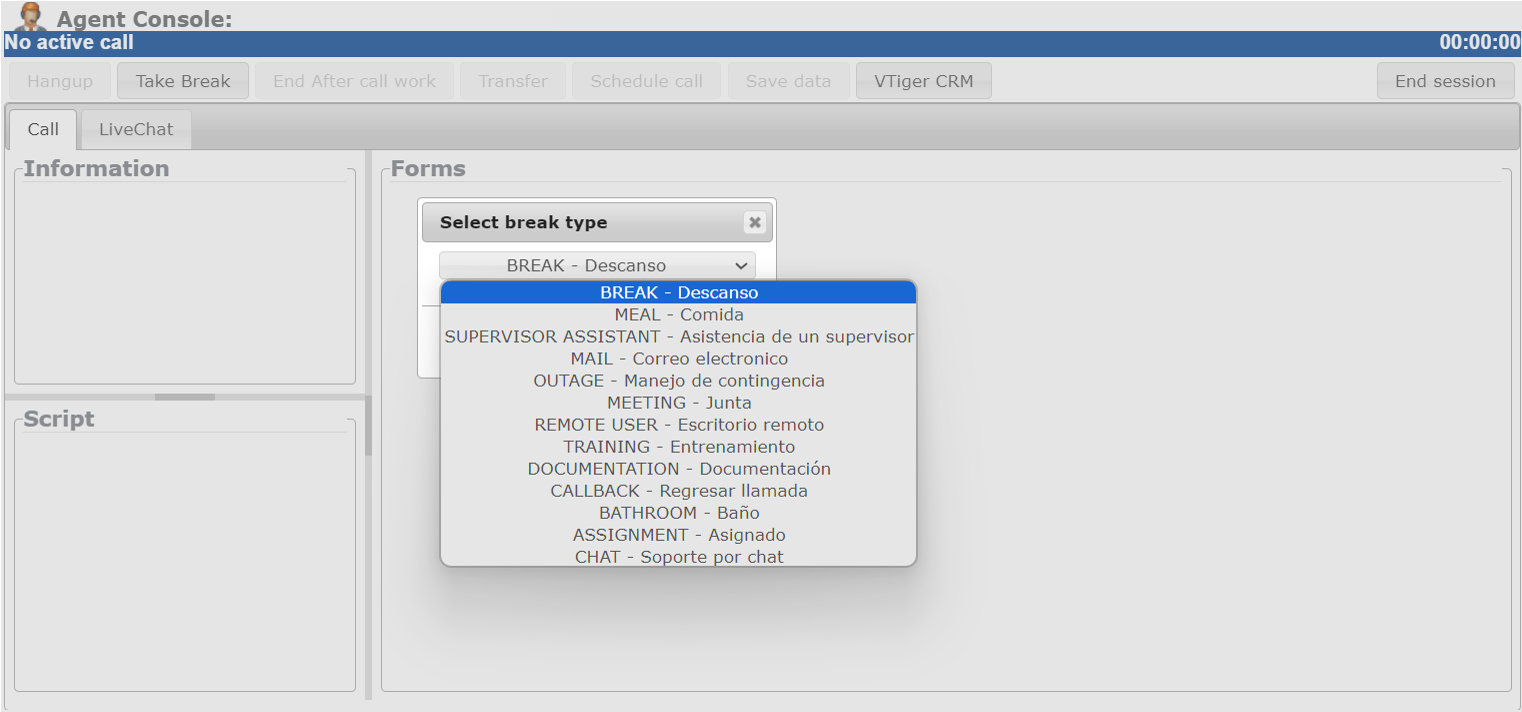The image size is (1522, 712).
Task: Switch to the LiveChat tab
Action: tap(136, 130)
